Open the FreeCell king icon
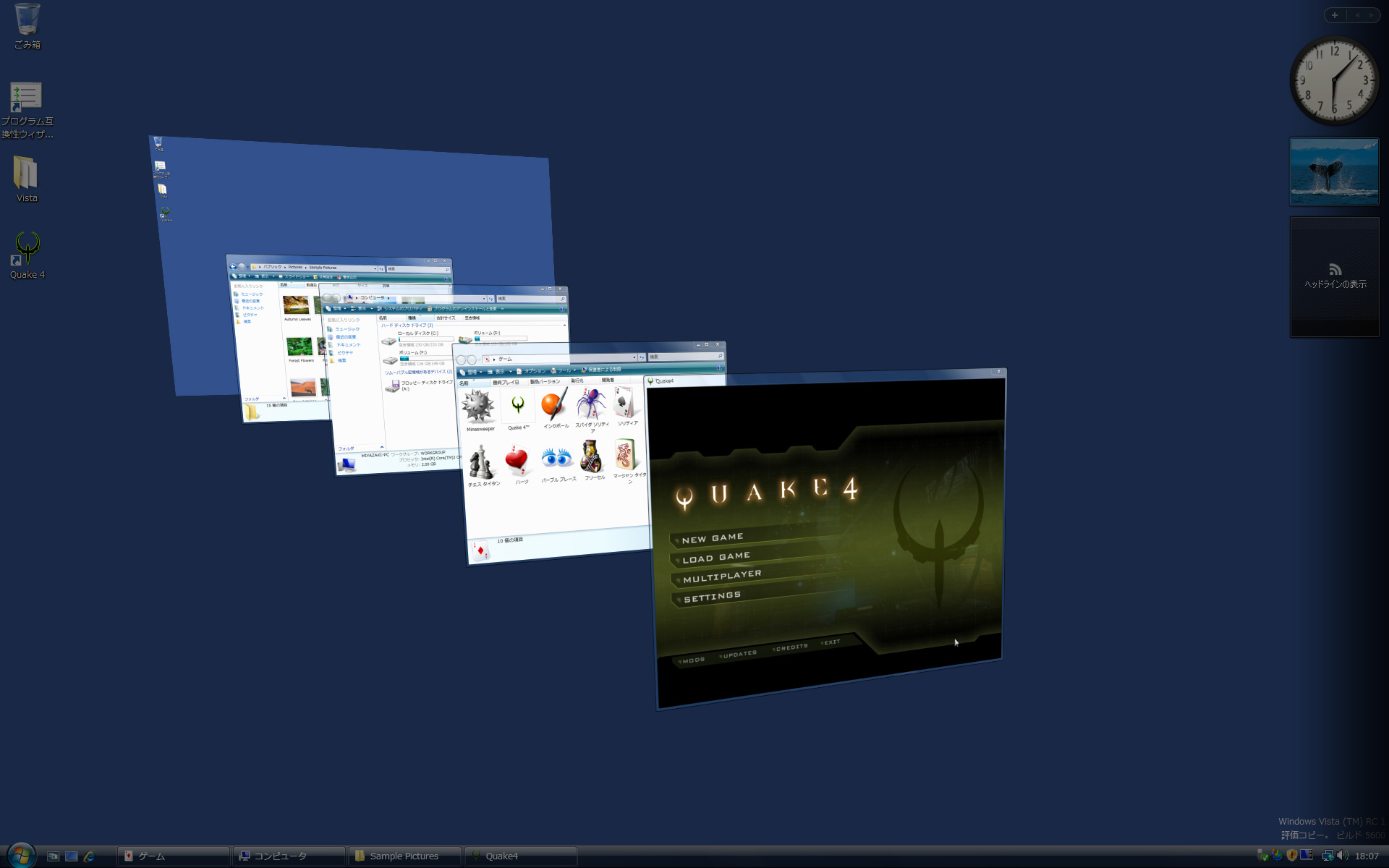 coord(591,456)
